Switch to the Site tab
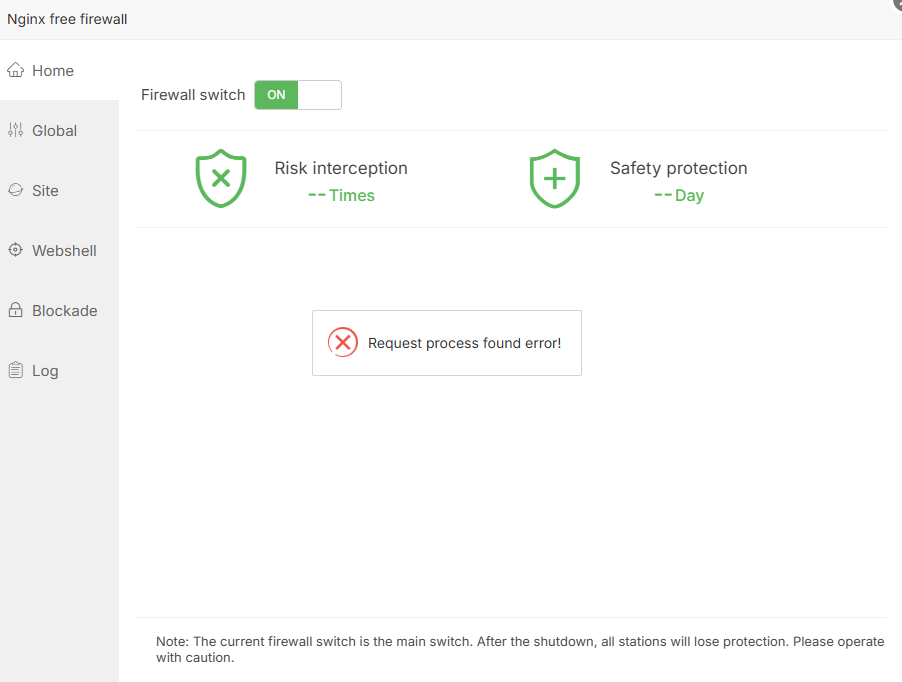 [x=45, y=191]
